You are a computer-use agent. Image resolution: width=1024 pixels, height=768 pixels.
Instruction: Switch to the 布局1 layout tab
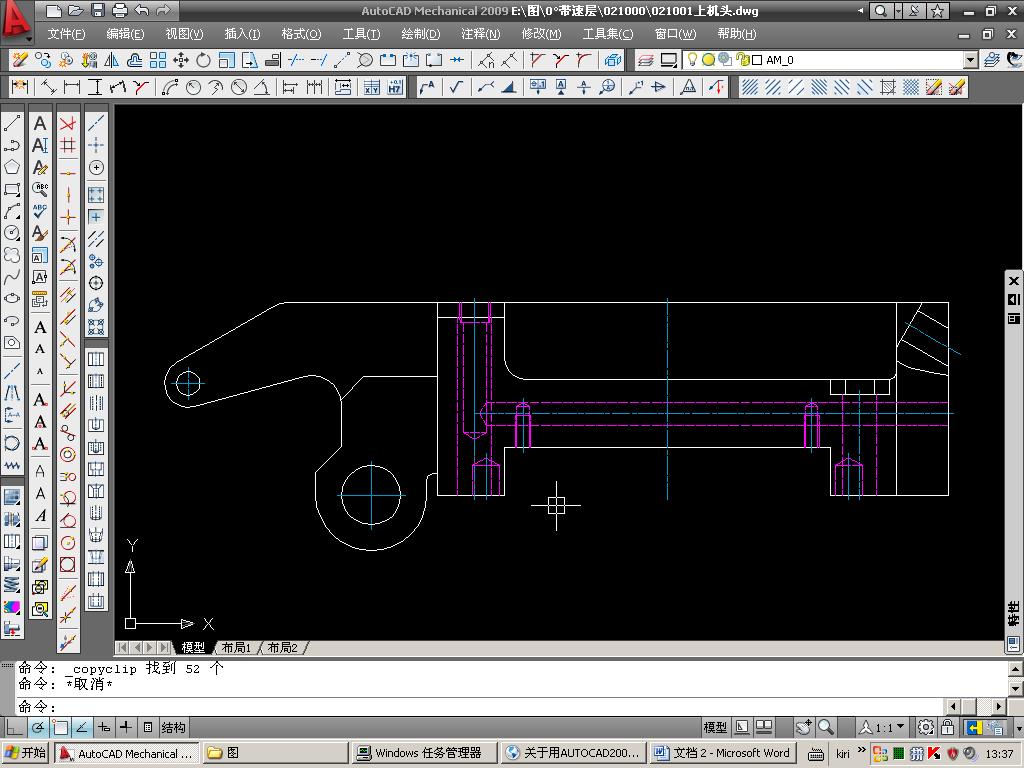[236, 648]
